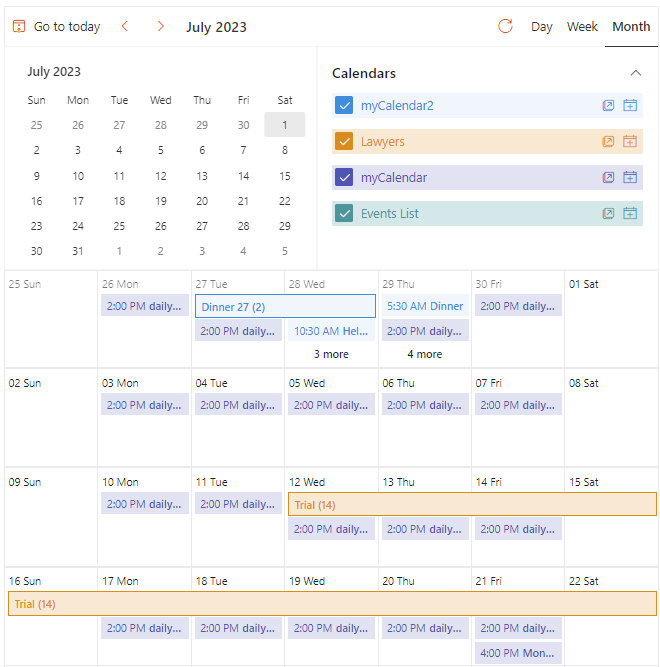Click the July 2023 header title

coord(216,27)
